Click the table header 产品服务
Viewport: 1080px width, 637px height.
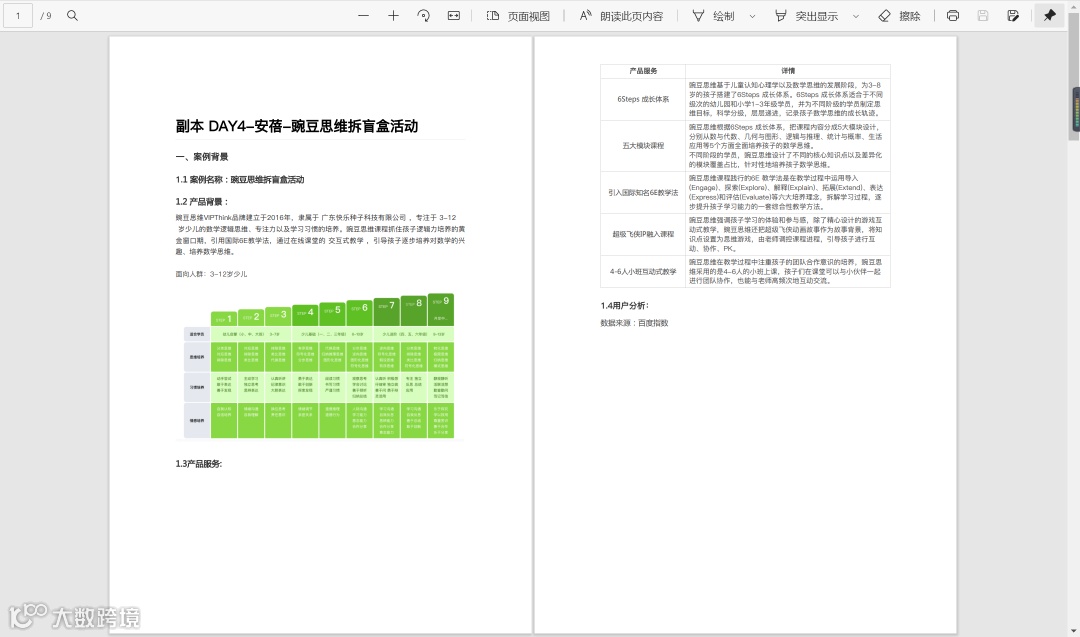(x=643, y=71)
